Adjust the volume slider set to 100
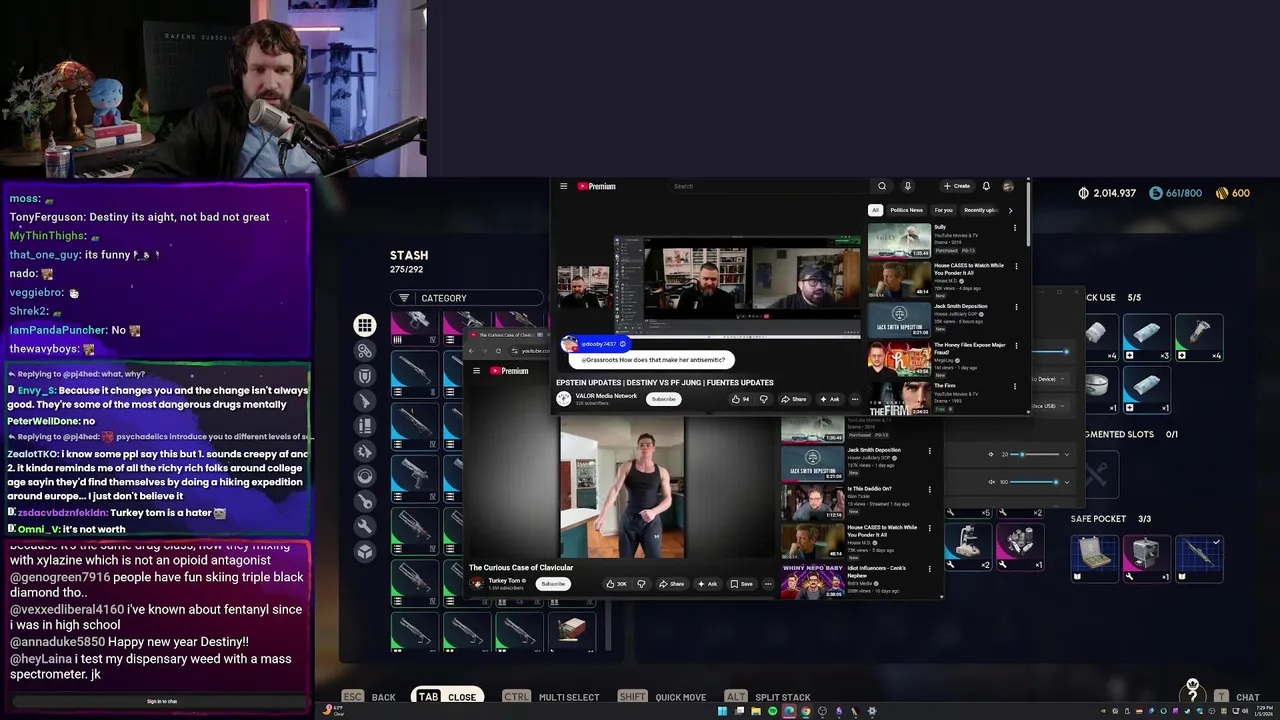Screen dimensions: 1280x720 click(x=1035, y=482)
